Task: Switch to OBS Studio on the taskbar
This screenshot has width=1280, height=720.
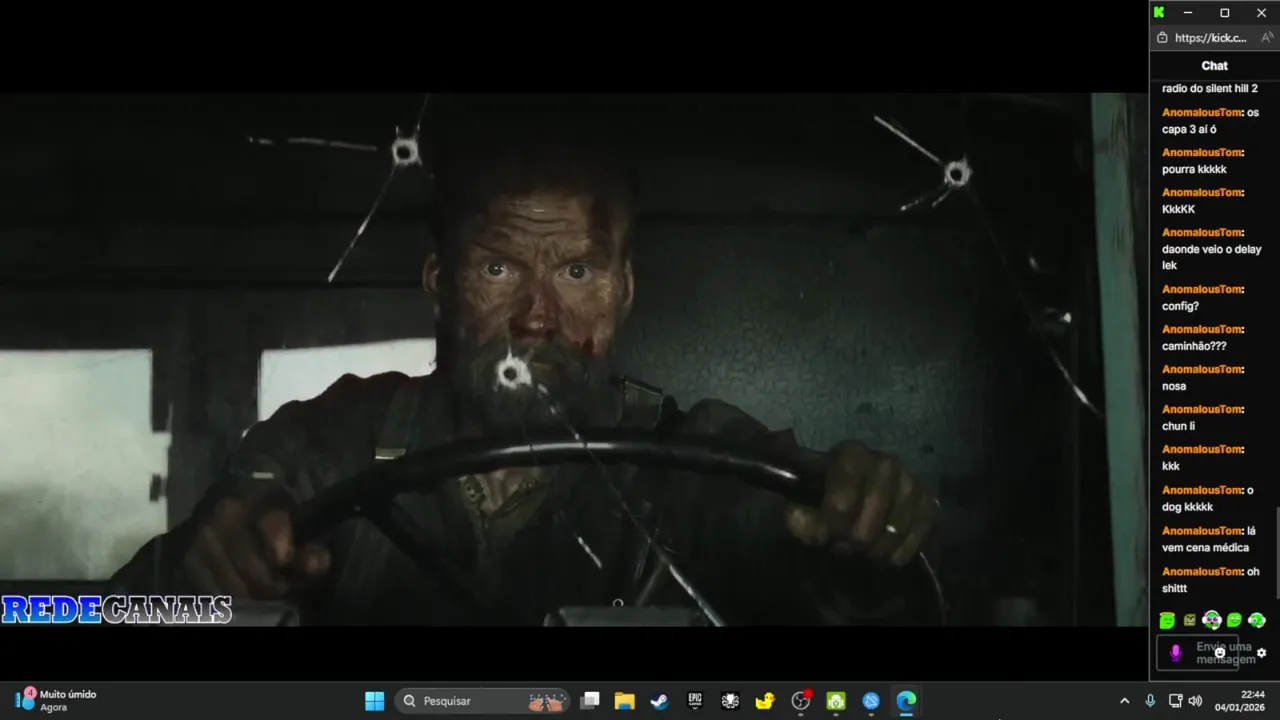Action: point(801,701)
